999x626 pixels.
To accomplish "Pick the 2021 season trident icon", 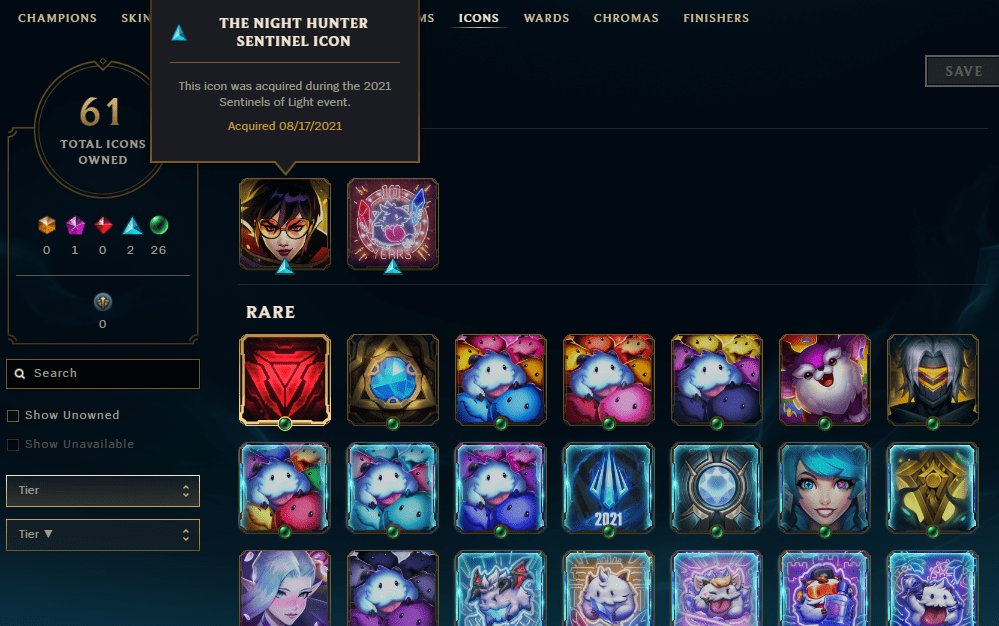I will (x=608, y=488).
